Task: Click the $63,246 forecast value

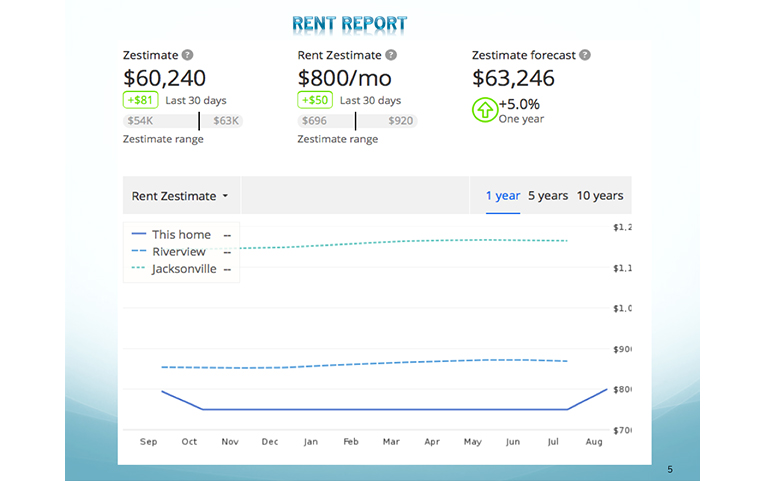Action: tap(513, 78)
